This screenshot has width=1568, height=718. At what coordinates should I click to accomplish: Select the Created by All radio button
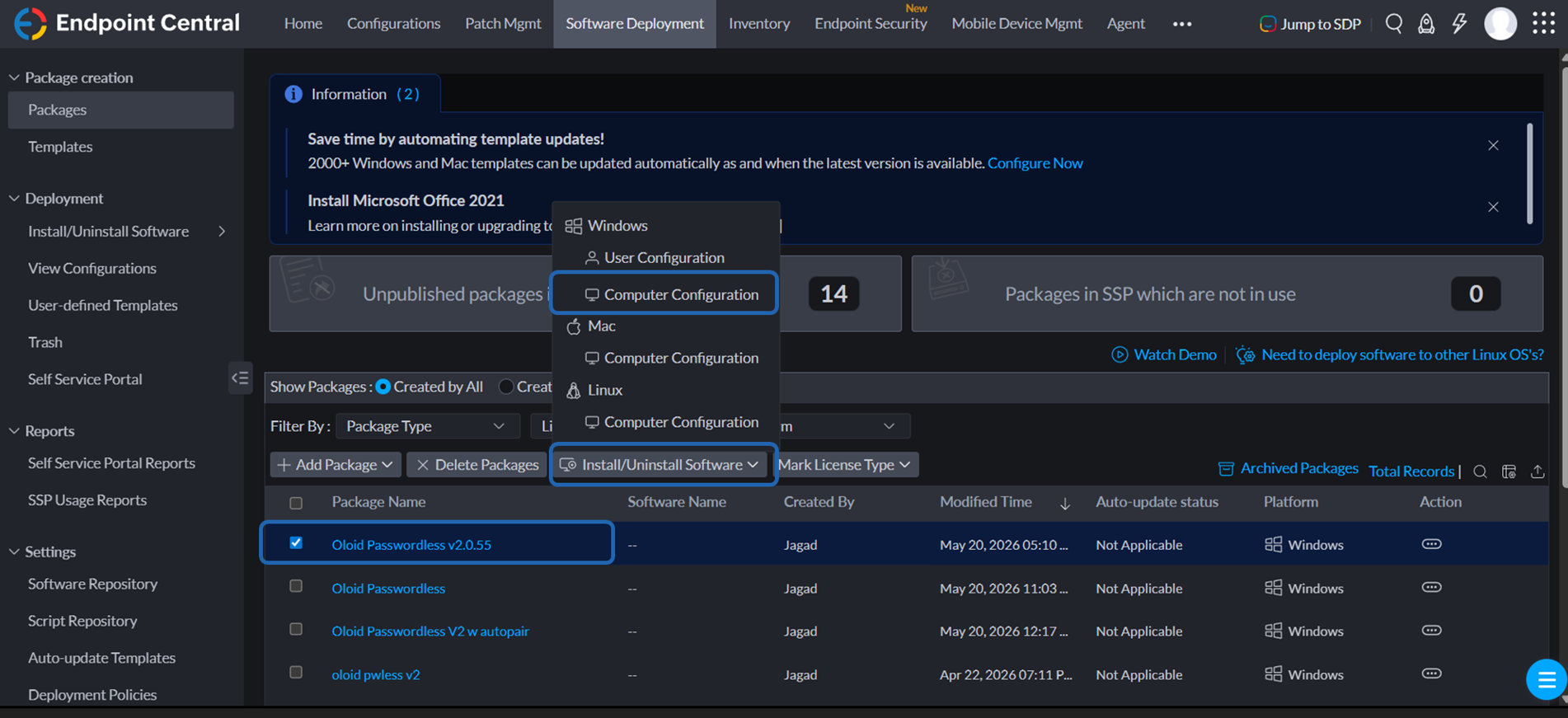(383, 387)
